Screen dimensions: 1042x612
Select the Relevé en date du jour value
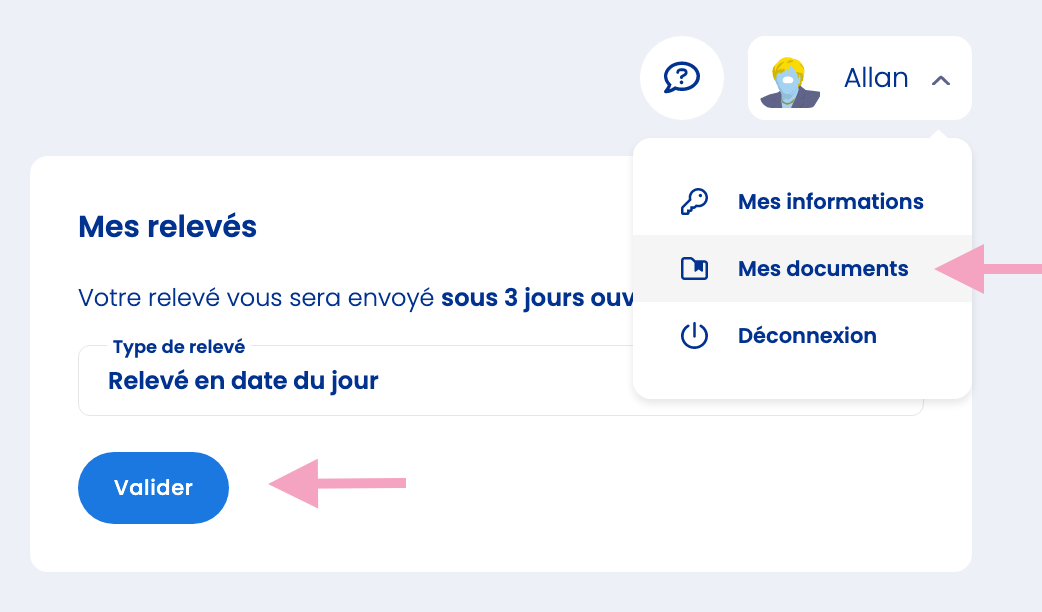click(243, 381)
